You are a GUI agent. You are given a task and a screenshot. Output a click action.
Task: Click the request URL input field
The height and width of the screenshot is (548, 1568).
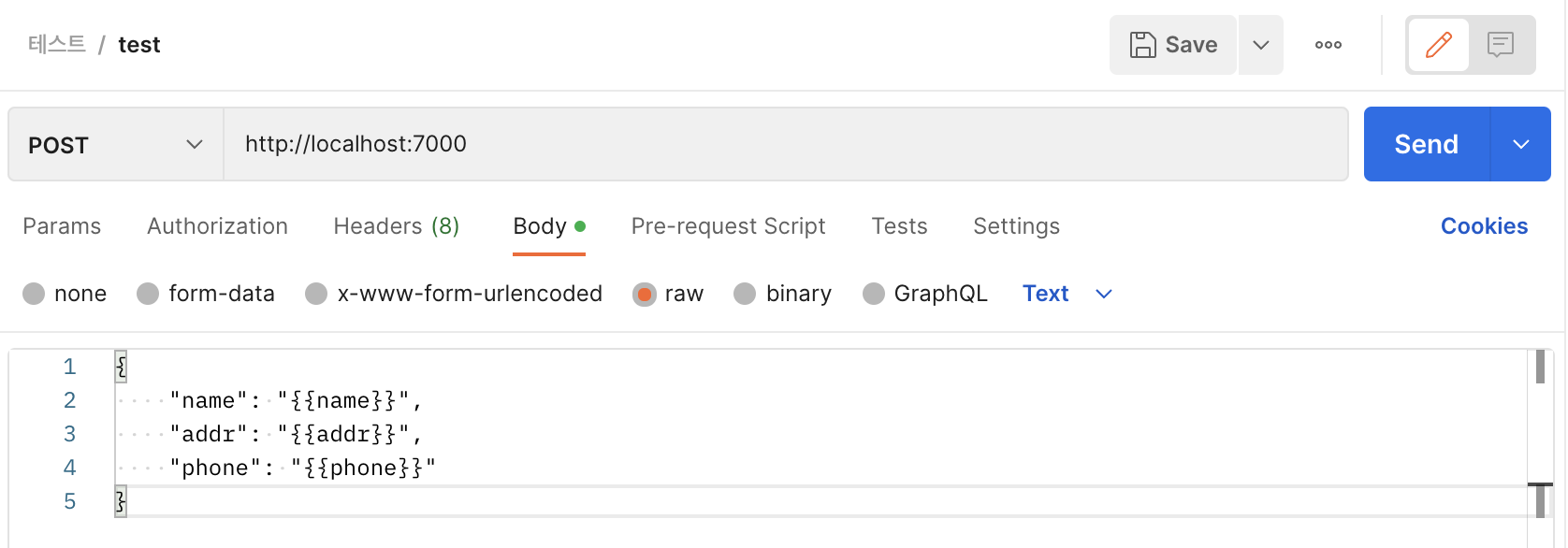tap(784, 144)
